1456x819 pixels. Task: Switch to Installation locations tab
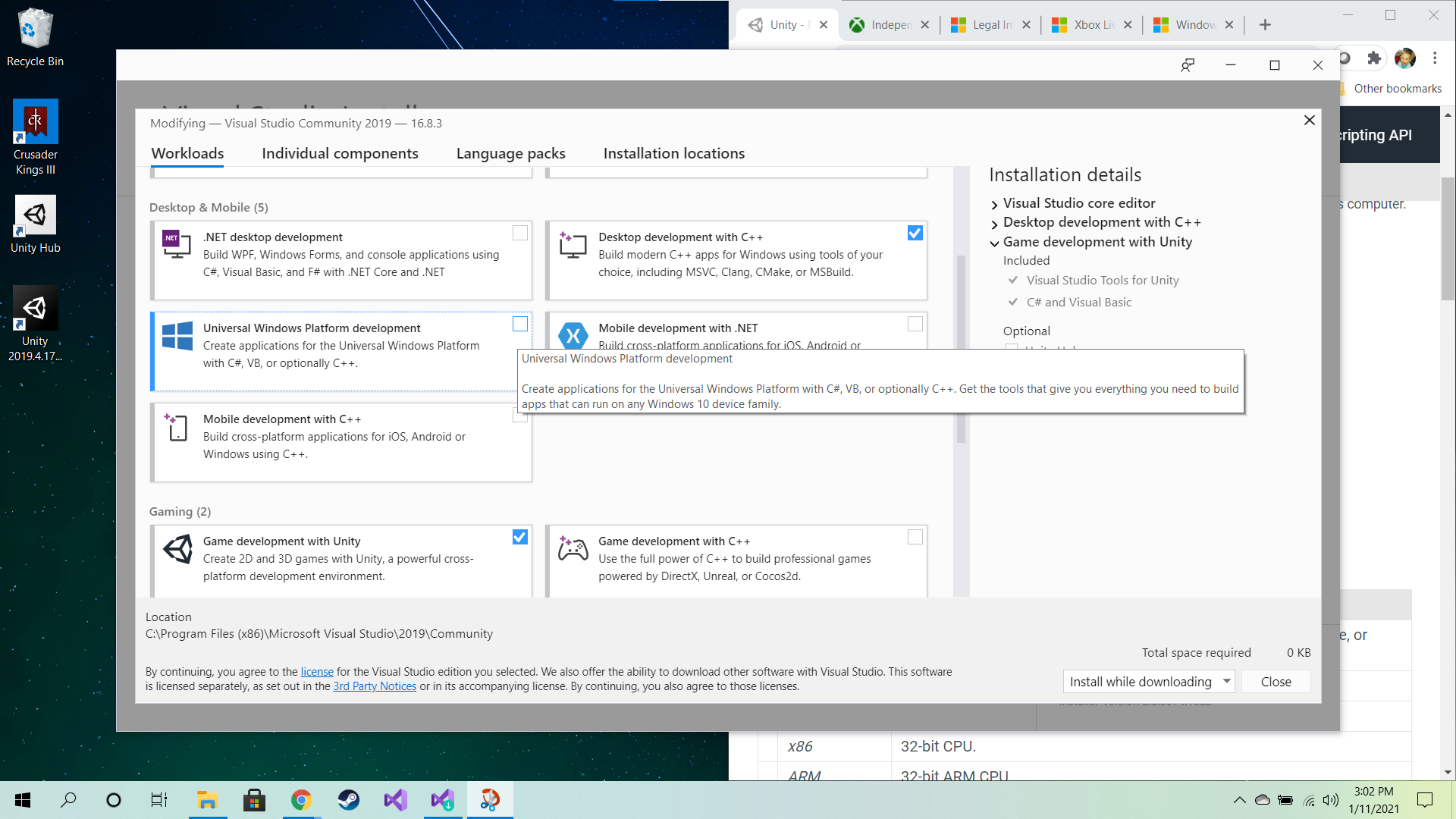[x=674, y=153]
